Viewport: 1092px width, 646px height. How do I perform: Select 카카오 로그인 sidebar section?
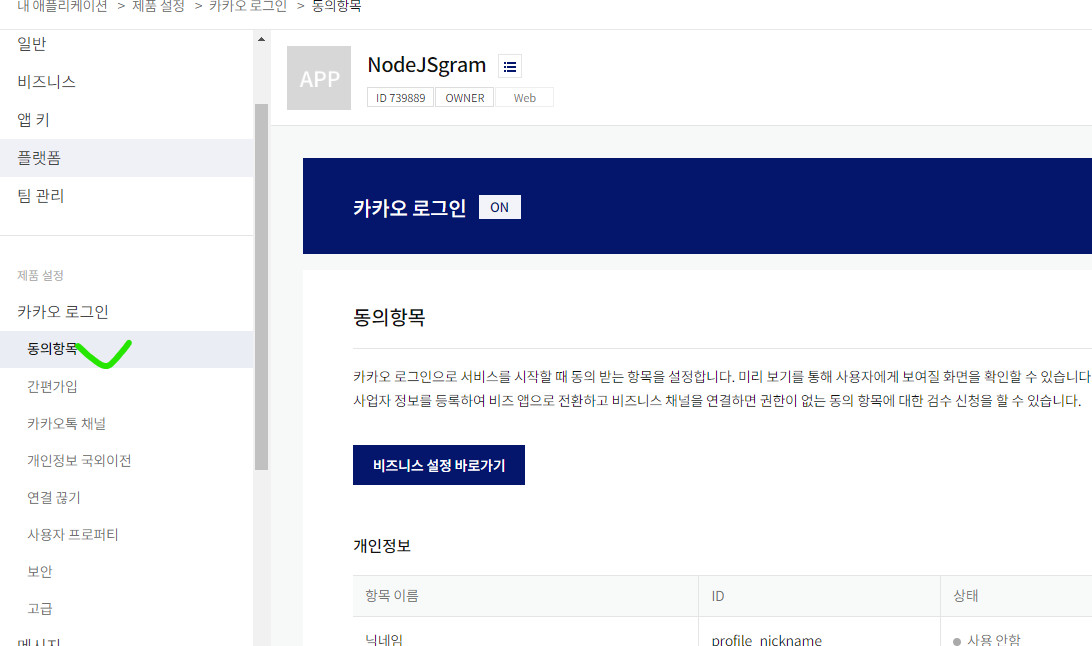click(x=63, y=312)
